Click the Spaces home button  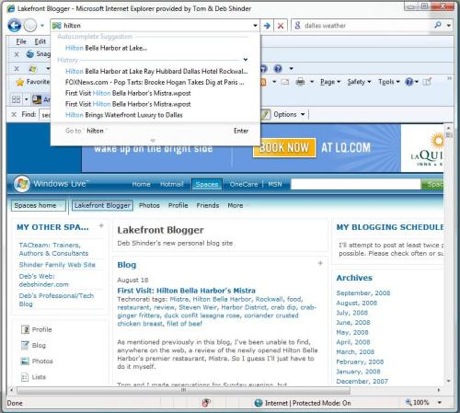38,206
